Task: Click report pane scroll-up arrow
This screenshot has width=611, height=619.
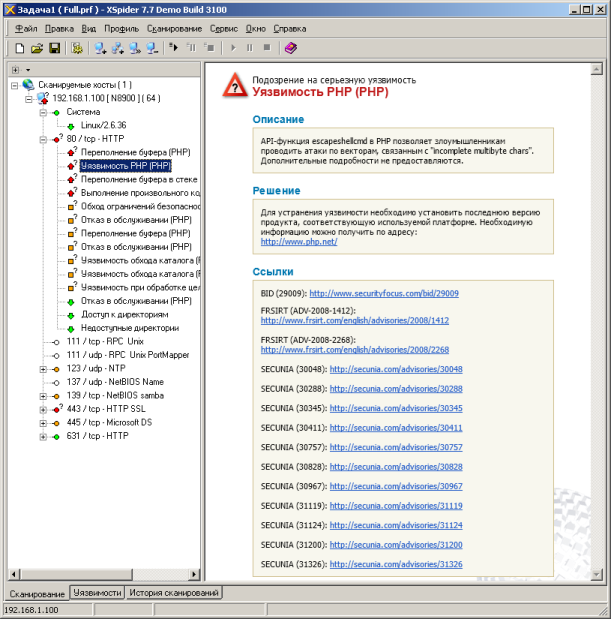Action: [x=596, y=69]
